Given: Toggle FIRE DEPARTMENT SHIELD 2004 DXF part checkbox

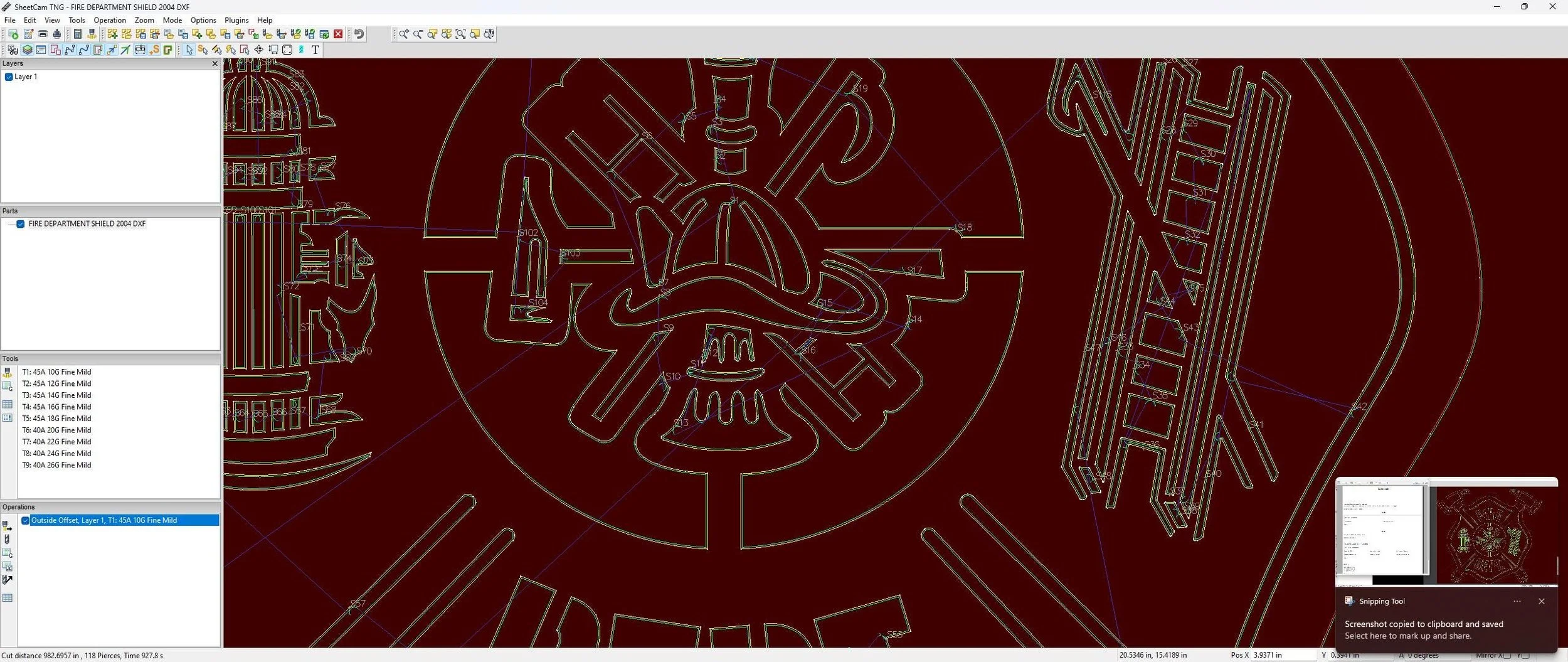Looking at the screenshot, I should (x=21, y=223).
